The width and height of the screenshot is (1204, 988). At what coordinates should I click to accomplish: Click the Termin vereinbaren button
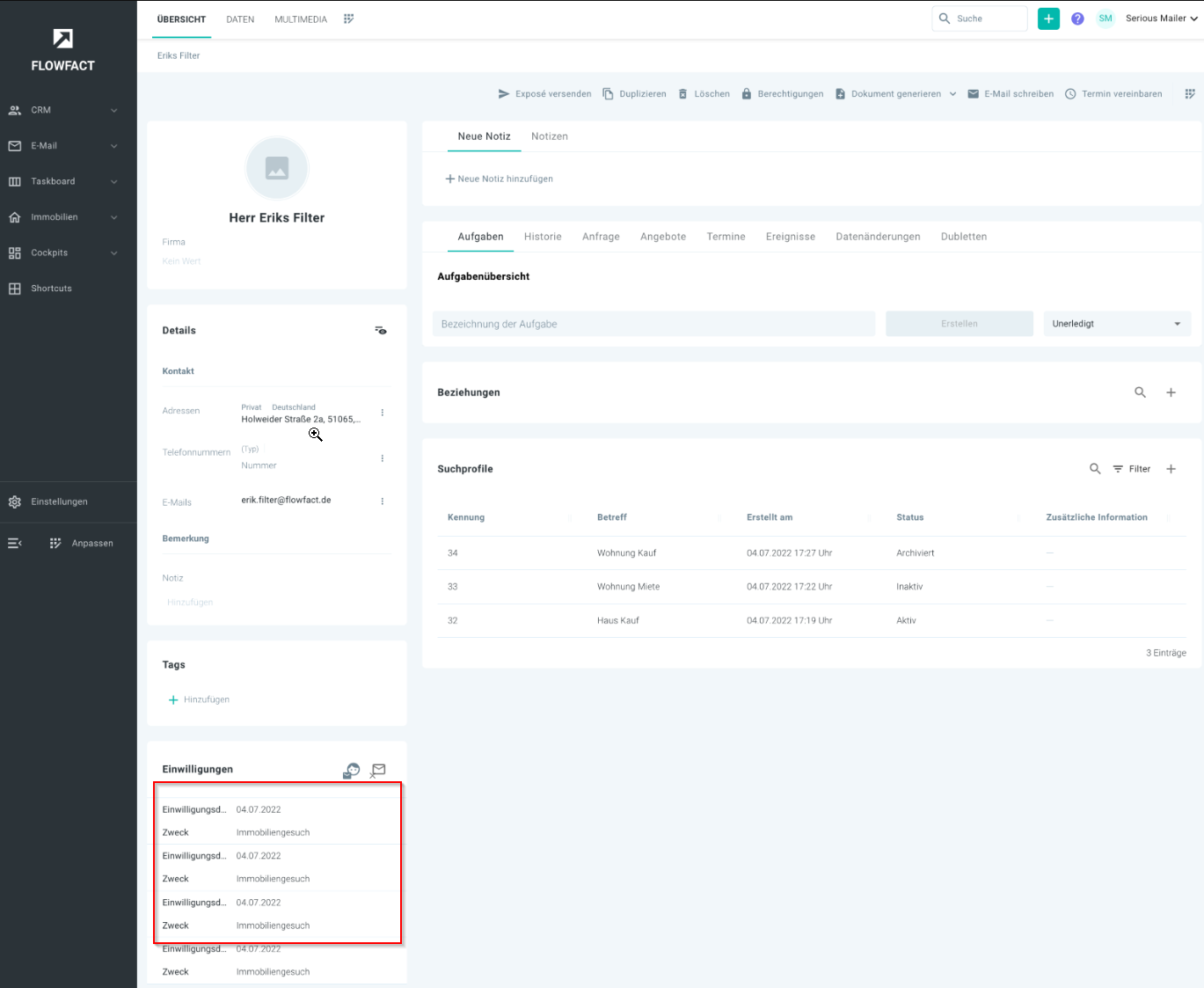point(1113,94)
